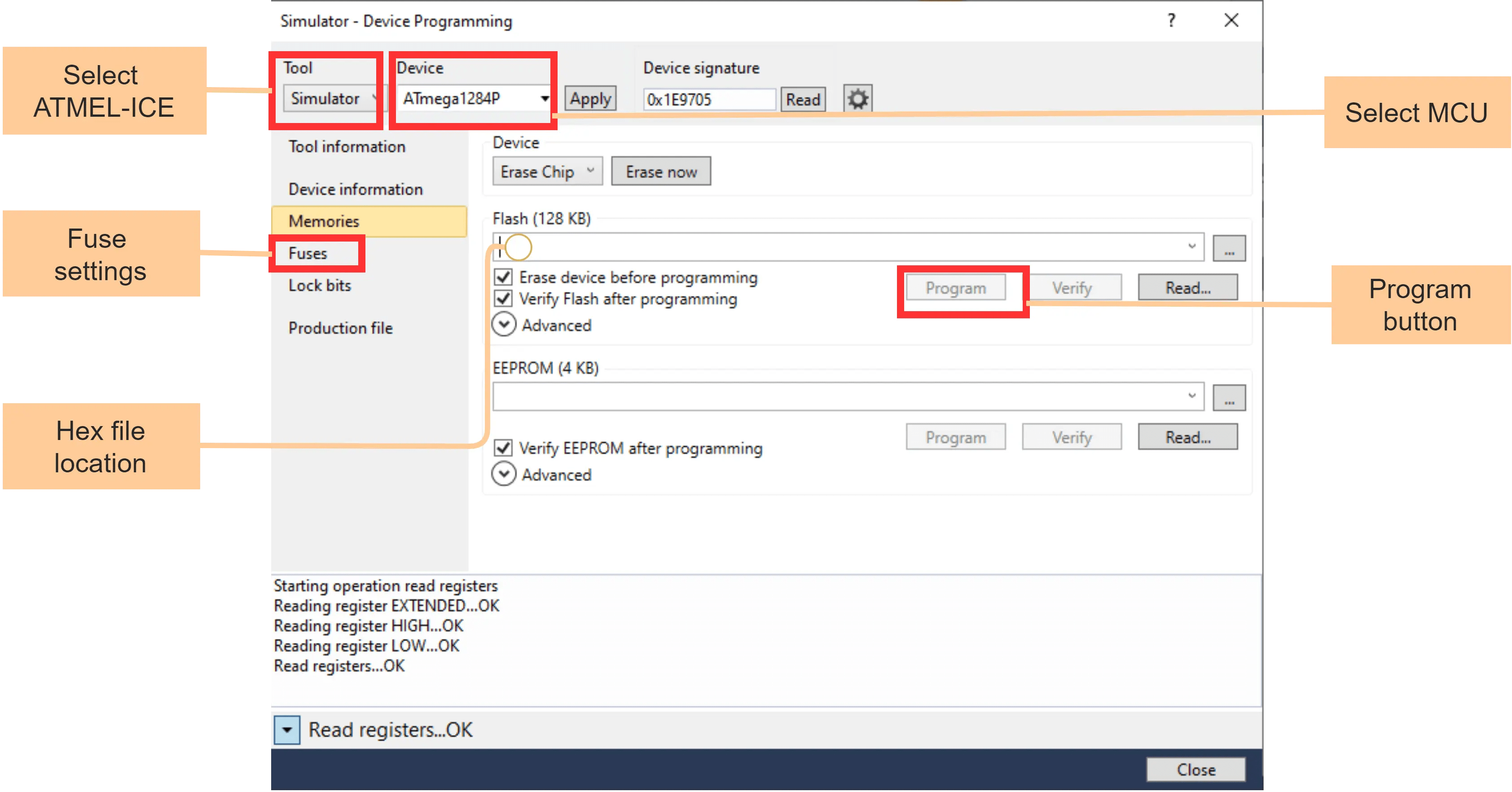Screen dimensions: 1512x792
Task: Program the Flash memory
Action: [956, 288]
